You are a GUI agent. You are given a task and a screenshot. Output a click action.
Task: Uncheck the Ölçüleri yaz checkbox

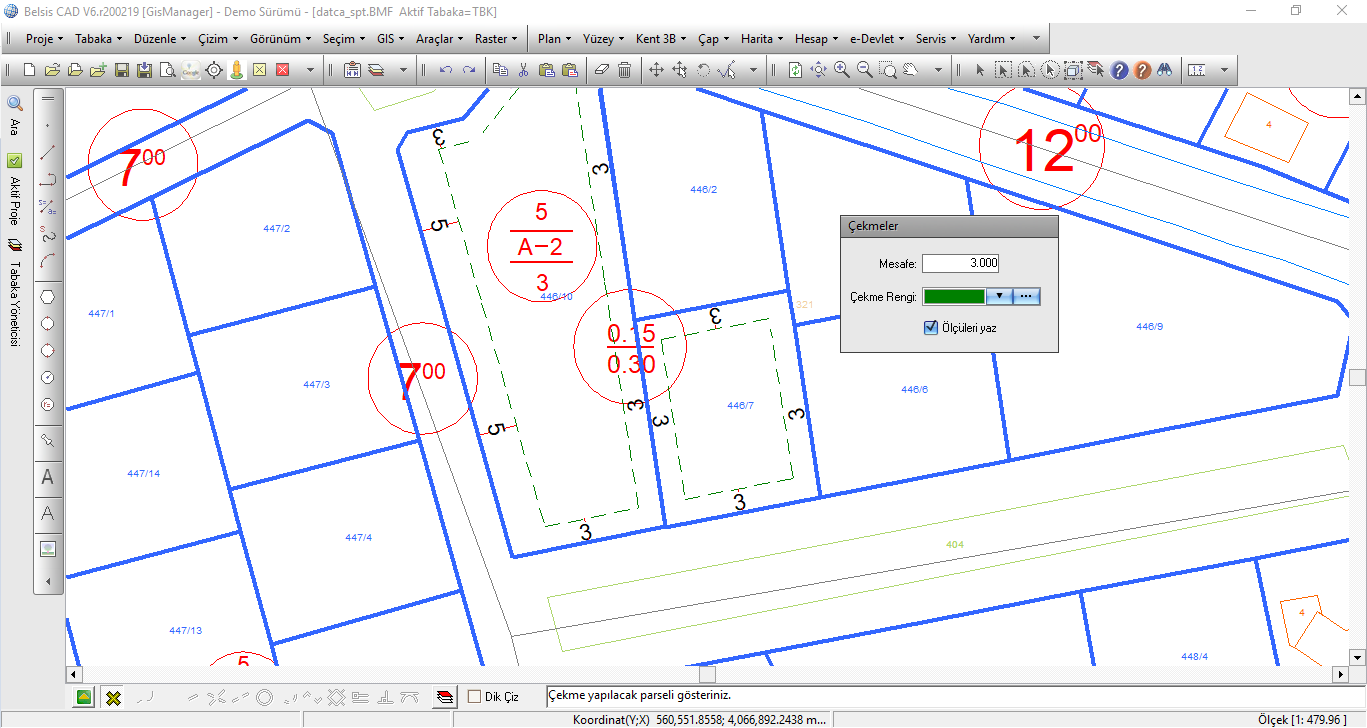(x=931, y=327)
